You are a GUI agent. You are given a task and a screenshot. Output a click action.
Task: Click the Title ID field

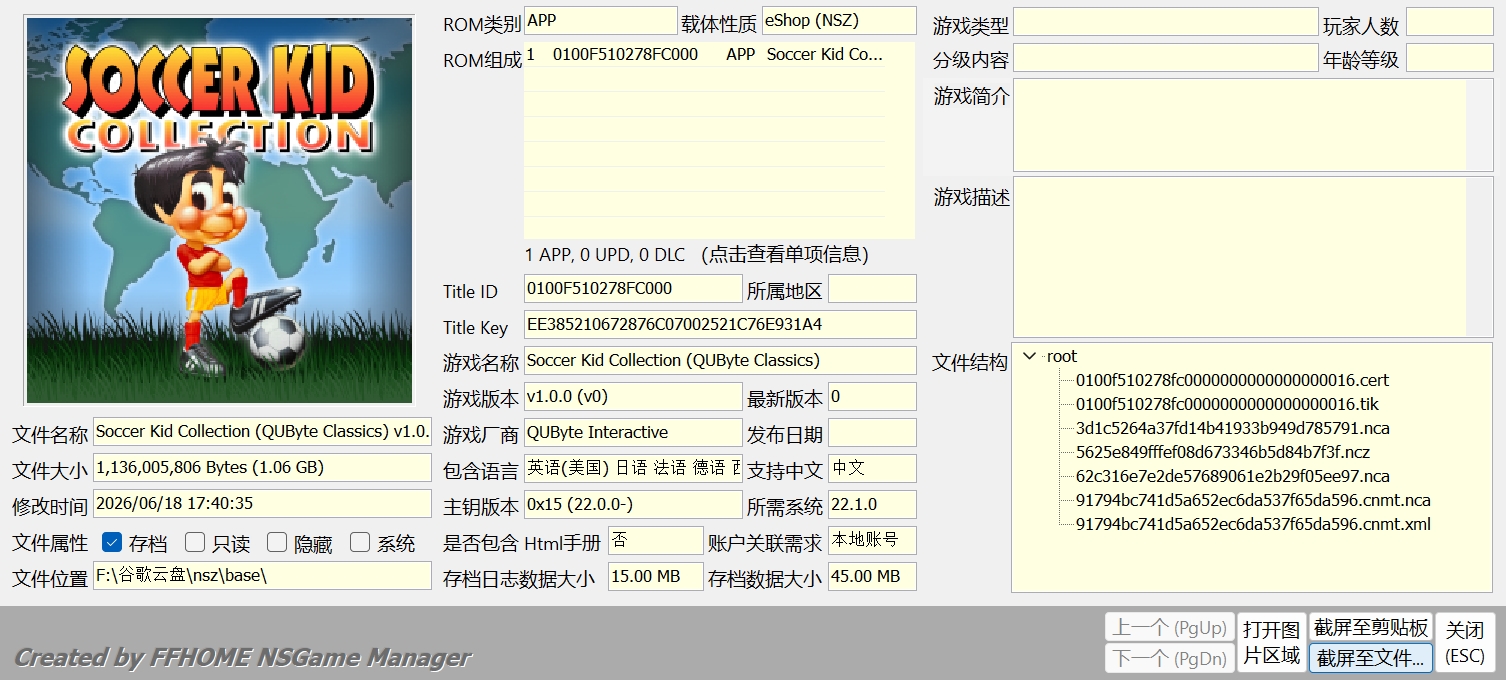click(x=633, y=288)
